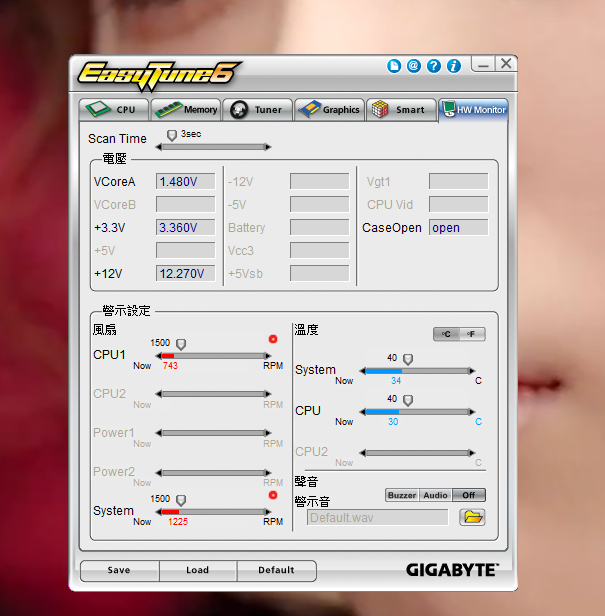Viewport: 605px width, 616px height.
Task: Click the Save button
Action: pyautogui.click(x=119, y=570)
